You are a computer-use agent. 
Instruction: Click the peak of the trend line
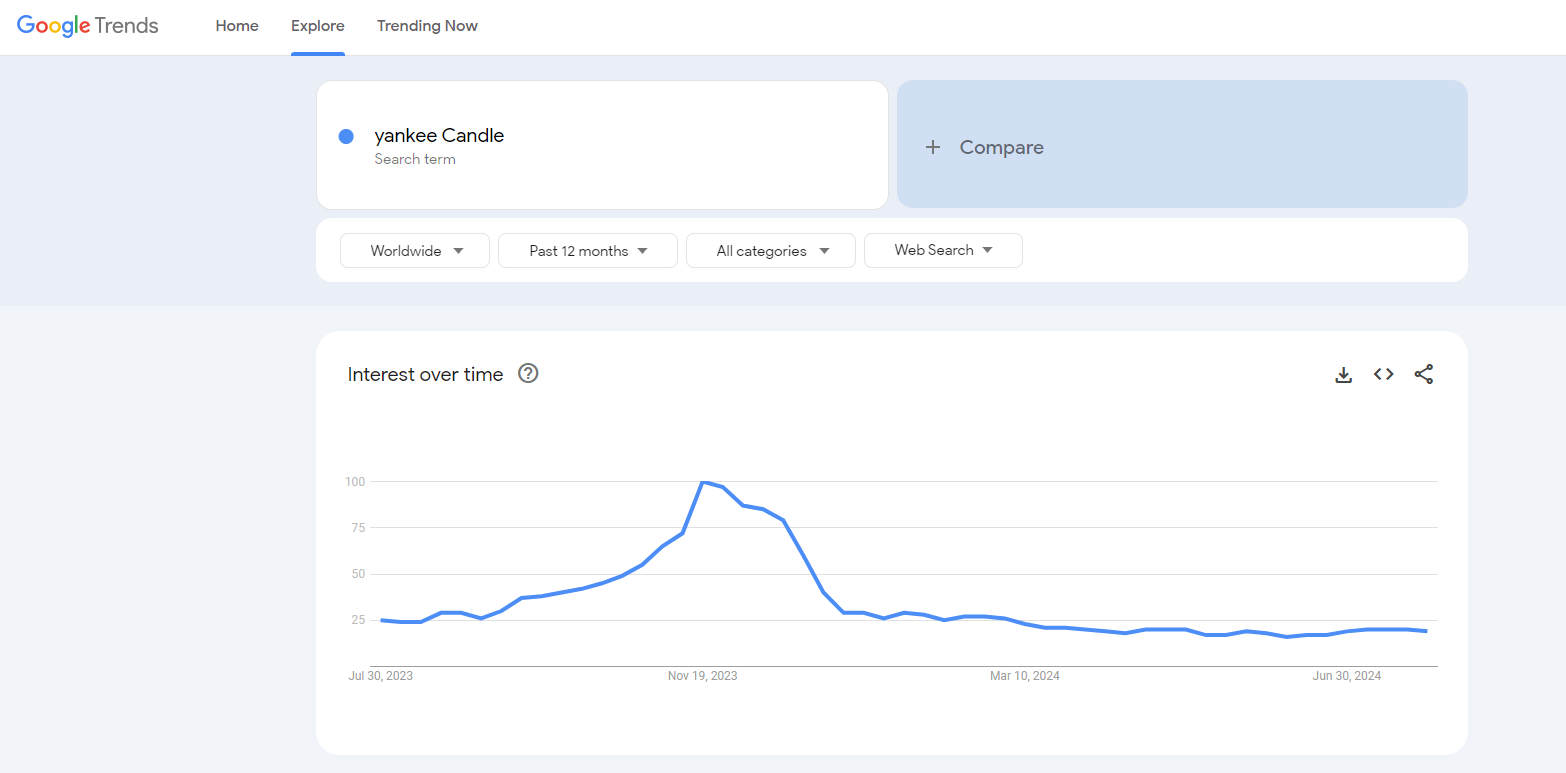pos(704,482)
